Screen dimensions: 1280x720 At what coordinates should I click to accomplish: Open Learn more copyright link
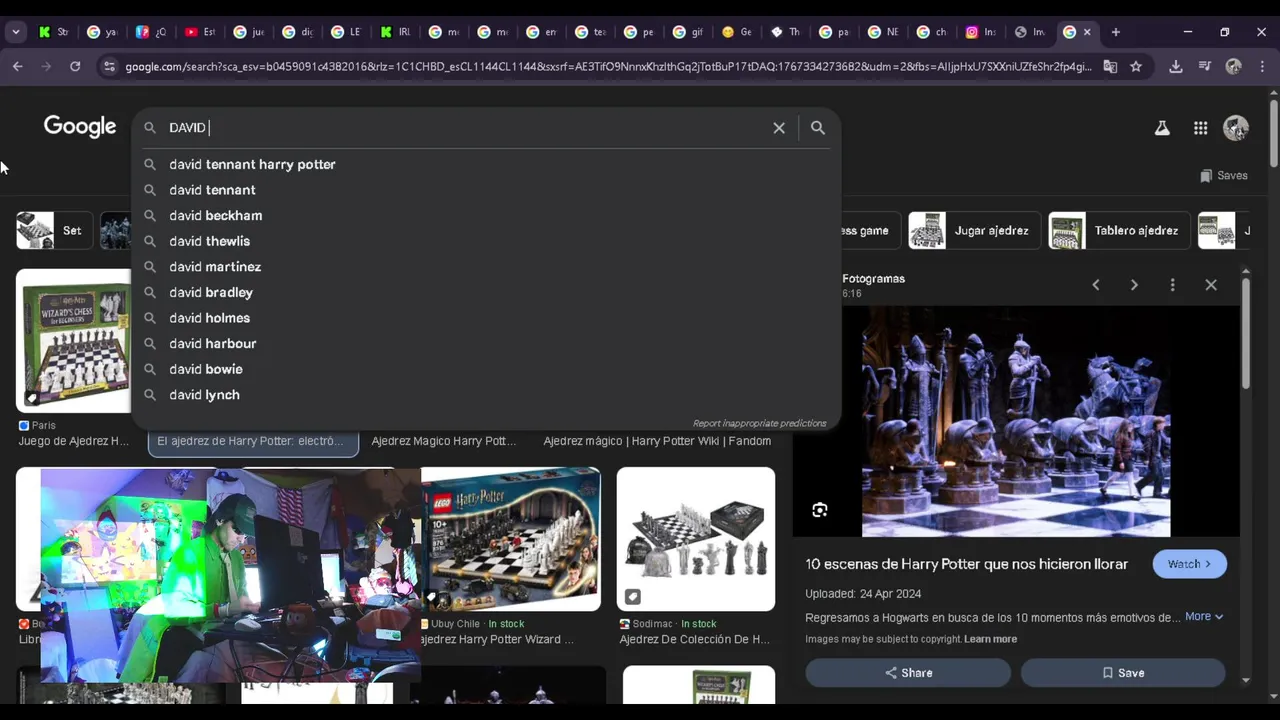(x=990, y=639)
